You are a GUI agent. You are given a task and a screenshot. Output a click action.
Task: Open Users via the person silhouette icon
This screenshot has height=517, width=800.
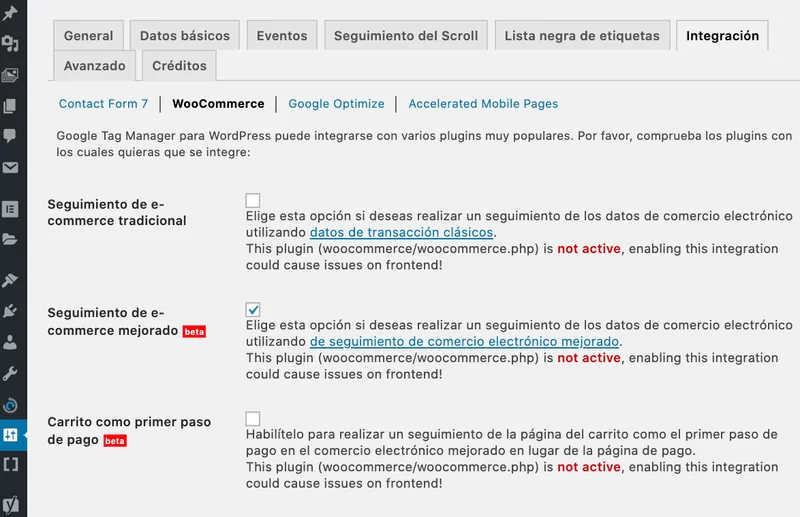click(x=10, y=342)
